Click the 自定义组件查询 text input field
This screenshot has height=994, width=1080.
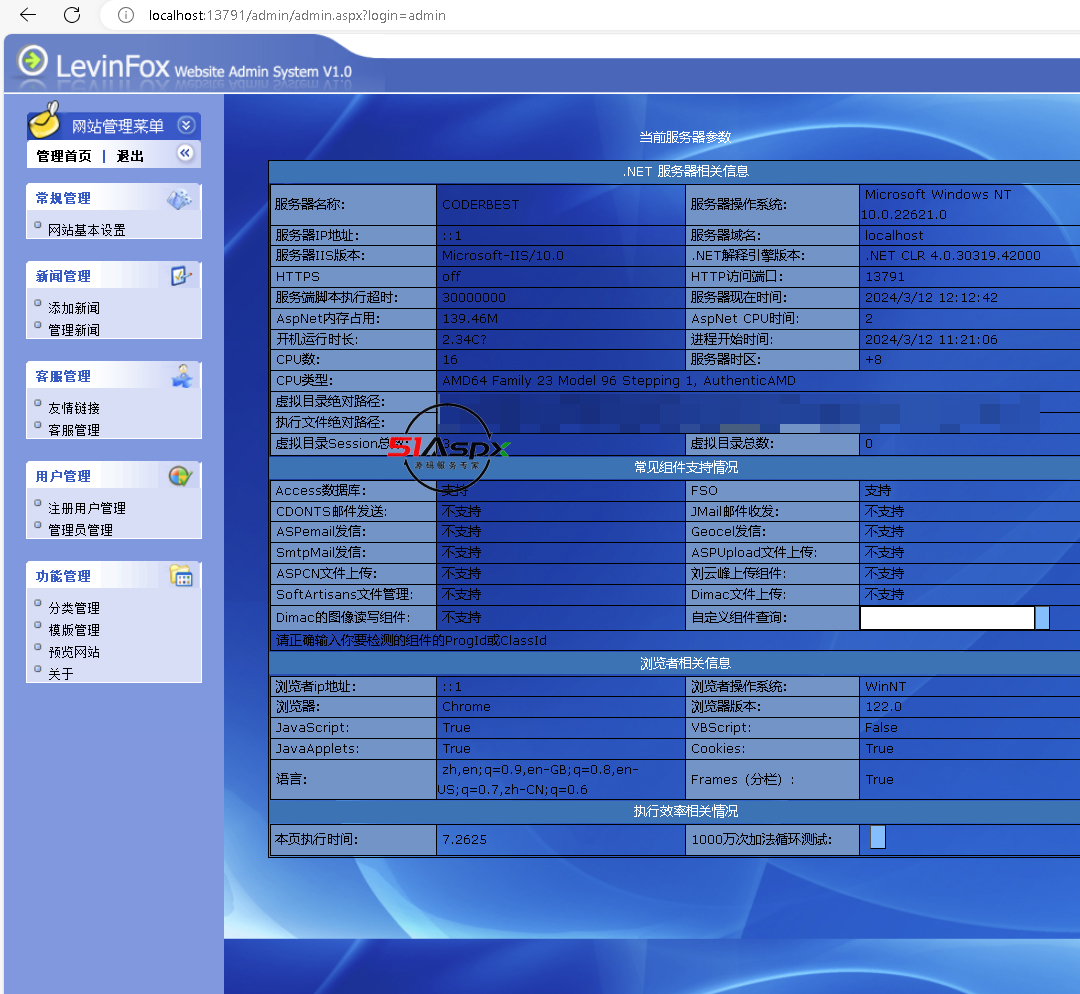click(946, 618)
